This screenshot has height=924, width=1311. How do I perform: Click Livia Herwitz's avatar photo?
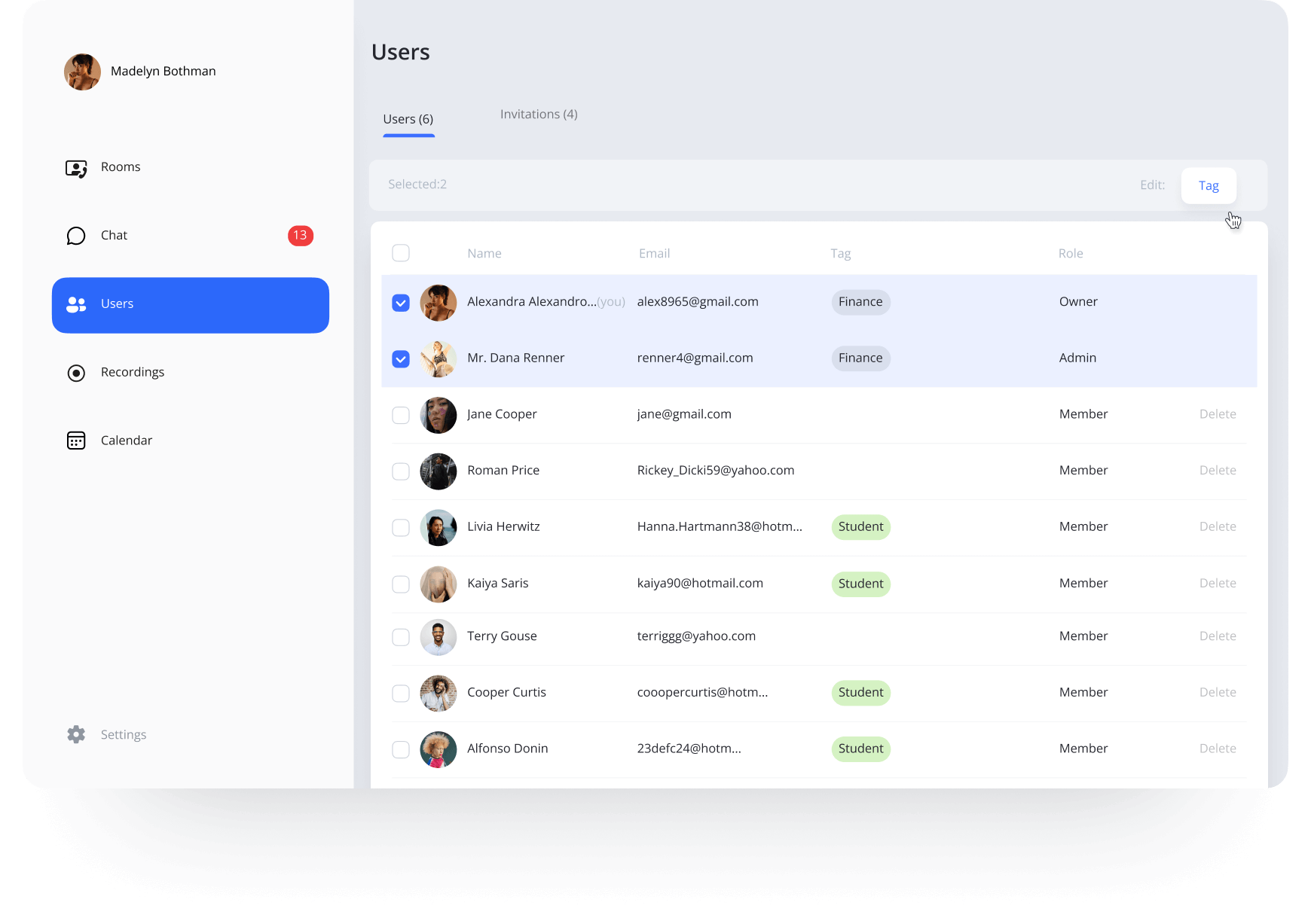[x=439, y=528]
